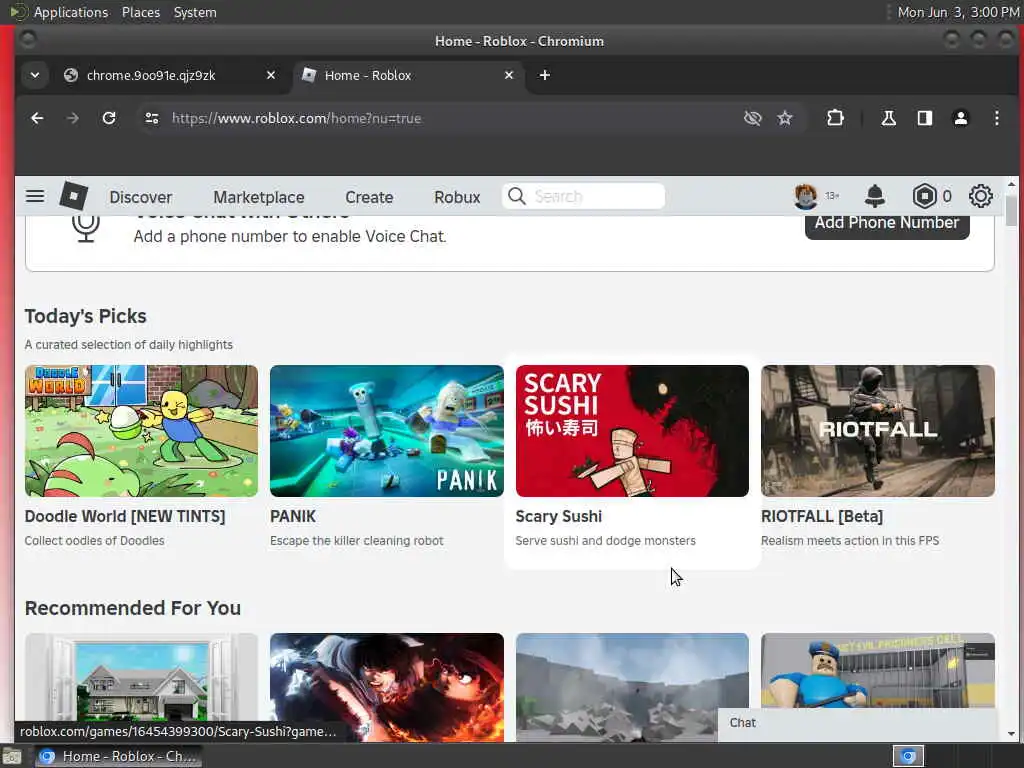Viewport: 1024px width, 768px height.
Task: Click the Add Phone Number button
Action: [887, 223]
